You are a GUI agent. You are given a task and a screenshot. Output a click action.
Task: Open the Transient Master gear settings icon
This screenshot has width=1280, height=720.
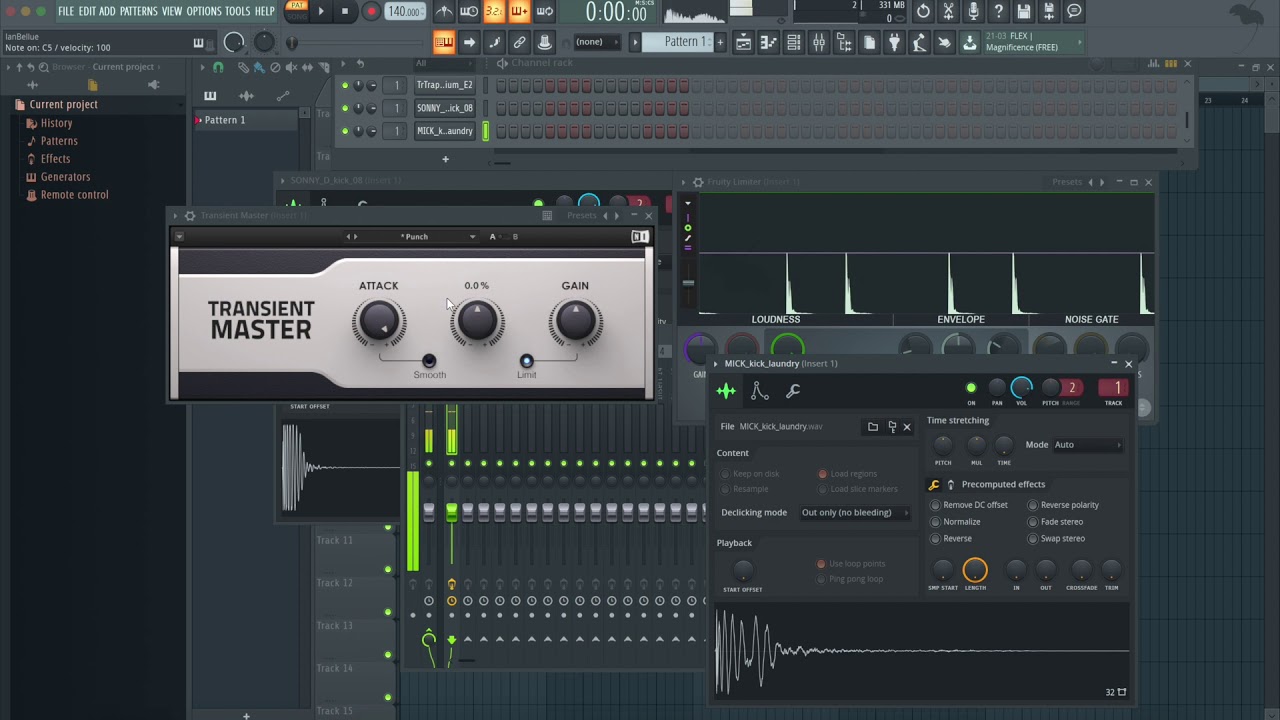189,216
